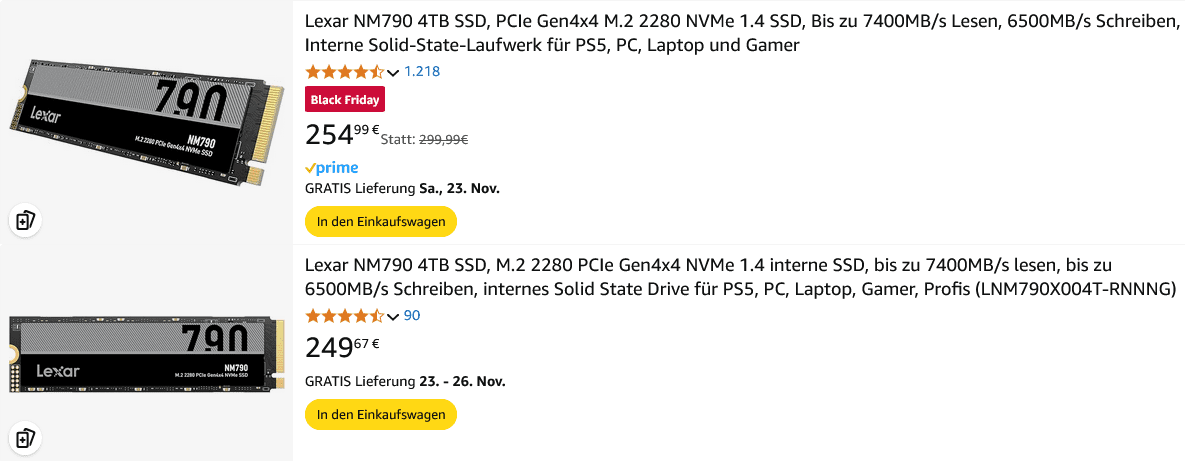1185x461 pixels.
Task: Click the compare icon under the angled Lexar SSD image
Action: click(x=26, y=220)
